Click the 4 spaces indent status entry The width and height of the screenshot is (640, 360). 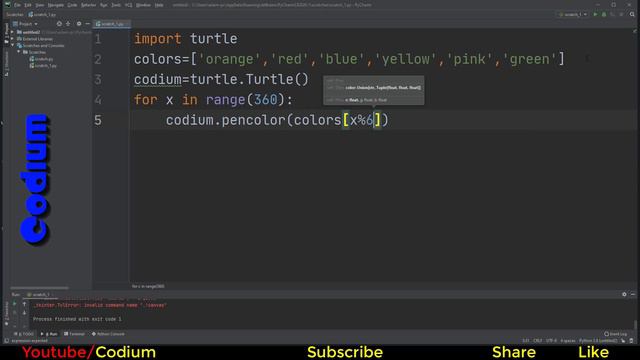(x=568, y=340)
